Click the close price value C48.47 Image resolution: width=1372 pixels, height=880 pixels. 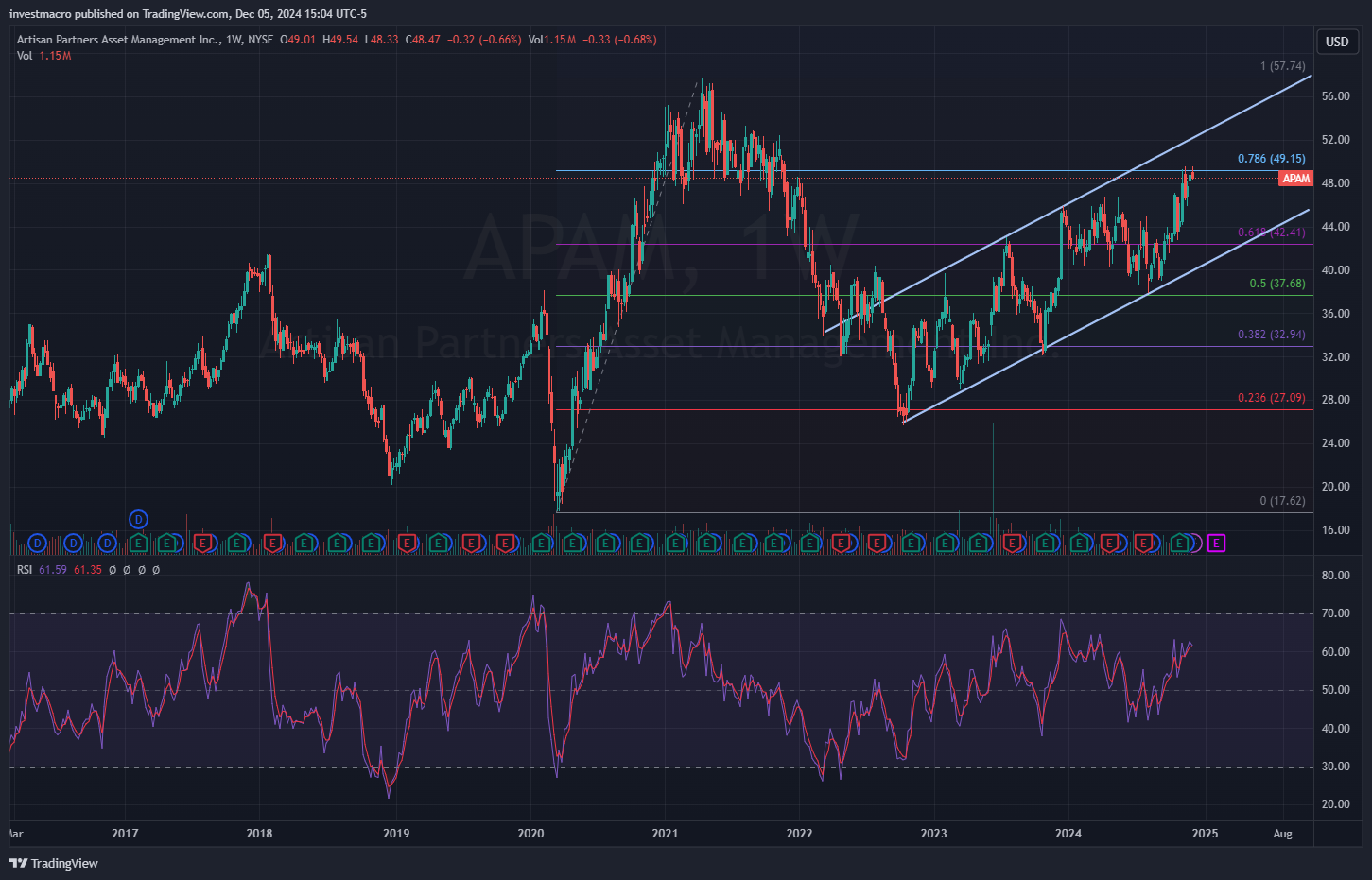(423, 40)
